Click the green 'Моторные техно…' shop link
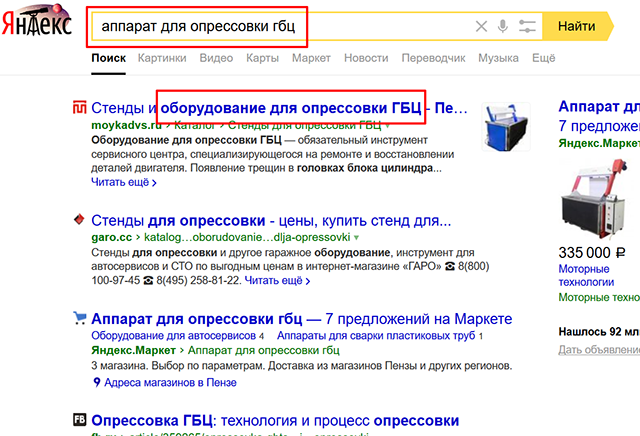The image size is (640, 436). point(599,298)
